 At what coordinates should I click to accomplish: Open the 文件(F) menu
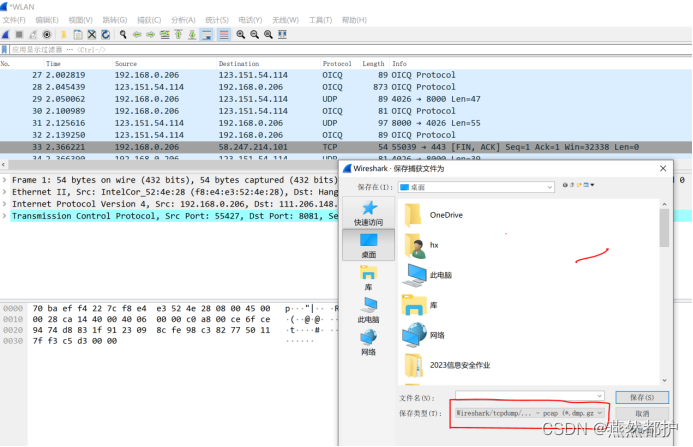tap(14, 20)
